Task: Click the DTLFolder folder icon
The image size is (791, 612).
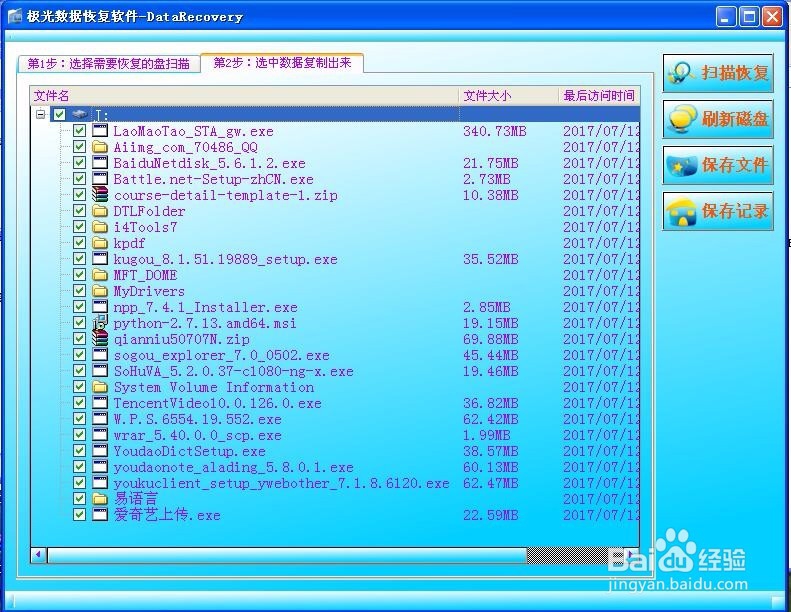Action: coord(100,210)
